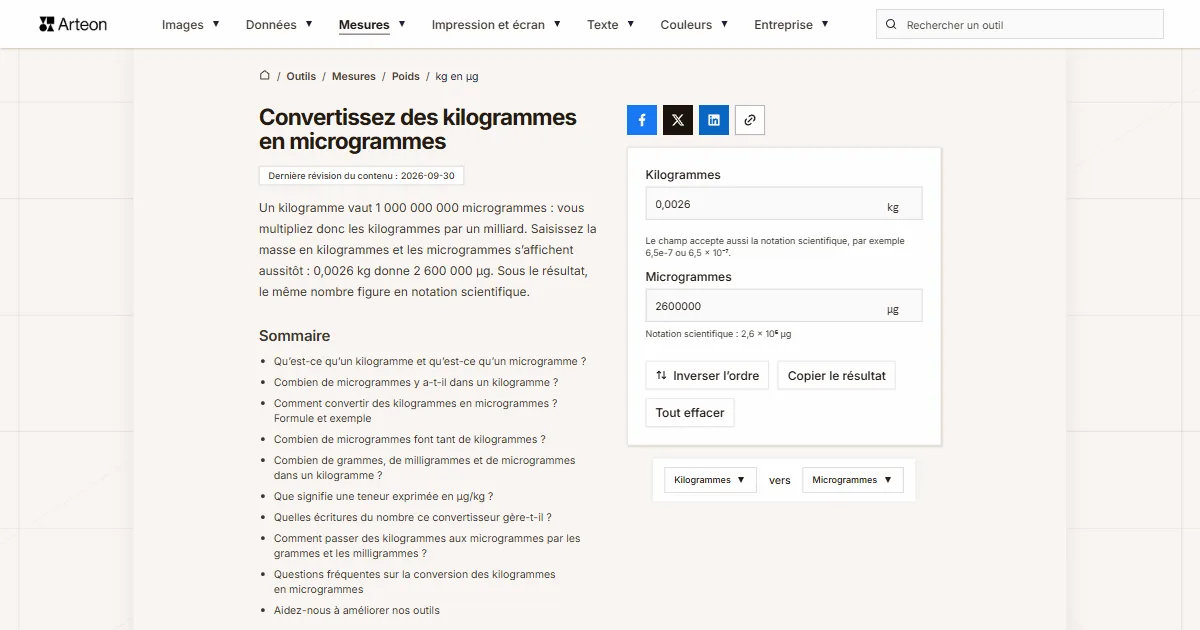Click the Arteon logo
This screenshot has height=630, width=1200.
point(73,24)
